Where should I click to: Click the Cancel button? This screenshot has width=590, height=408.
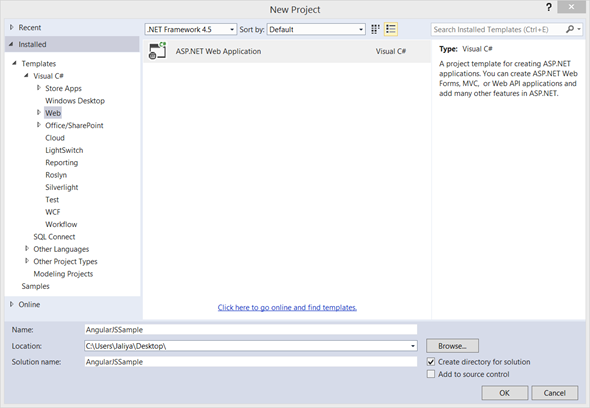pyautogui.click(x=555, y=393)
